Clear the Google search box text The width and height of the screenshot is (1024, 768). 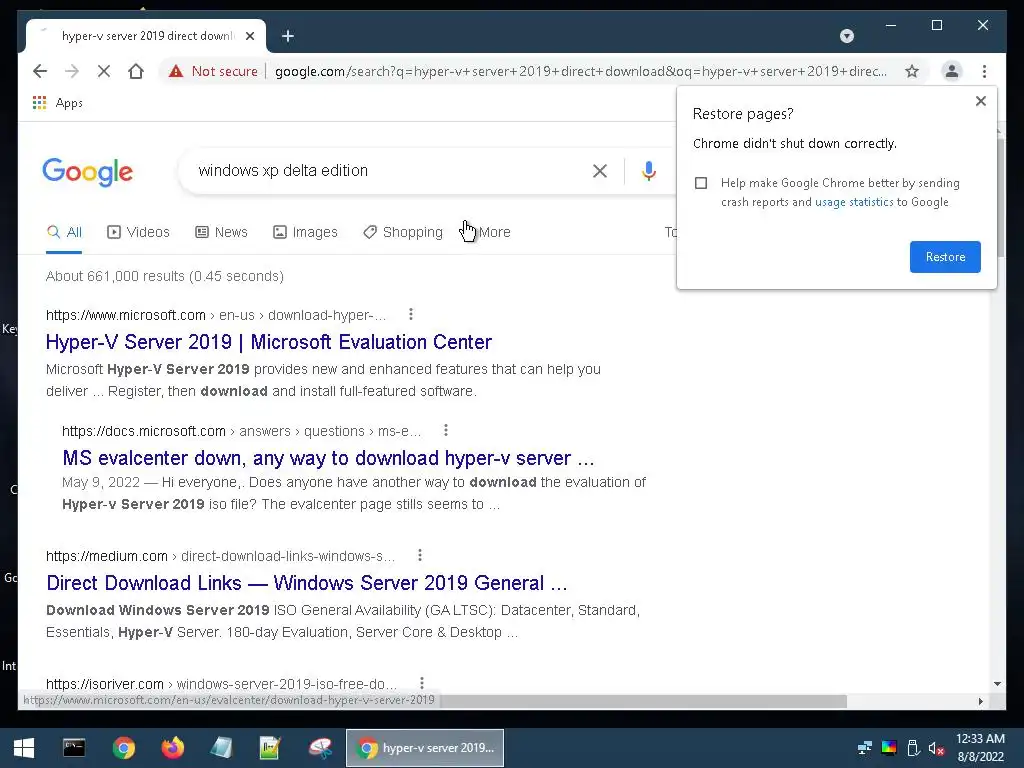pyautogui.click(x=600, y=171)
